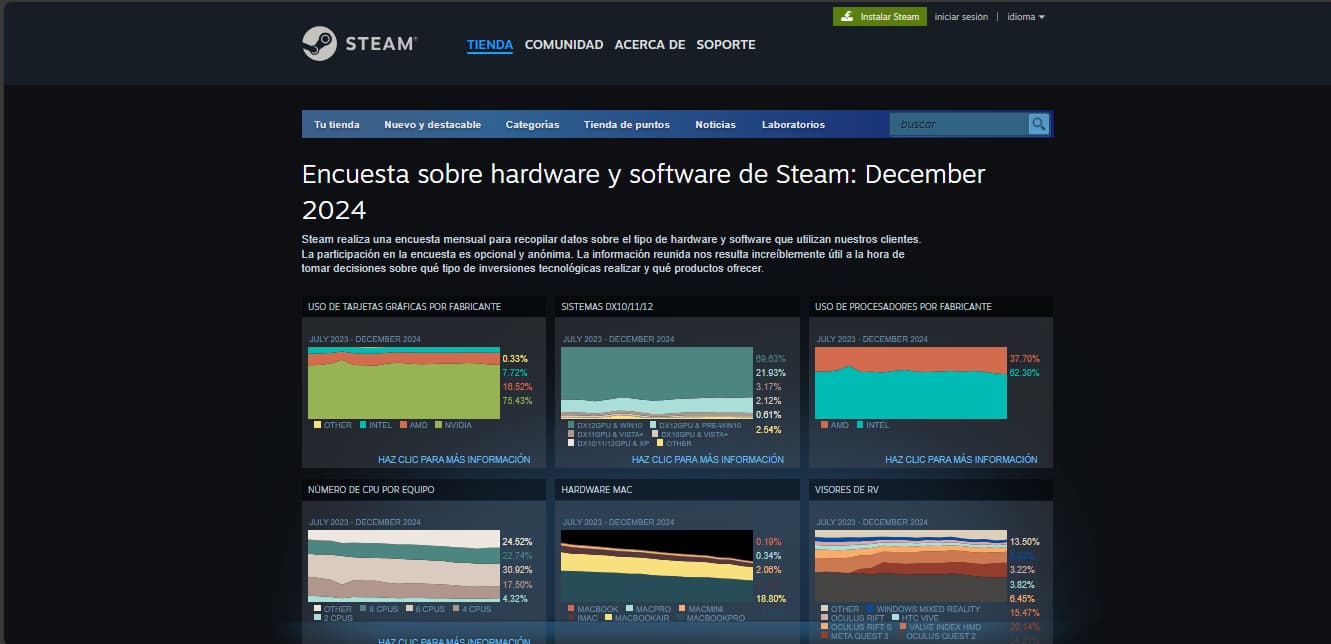
Task: Click the survey title December 2024 heading
Action: click(643, 192)
